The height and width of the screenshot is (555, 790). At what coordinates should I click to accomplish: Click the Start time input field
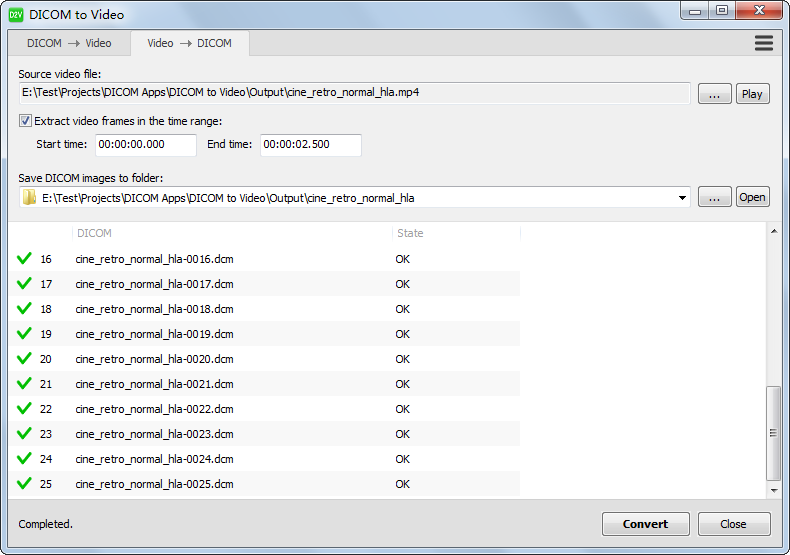coord(146,145)
